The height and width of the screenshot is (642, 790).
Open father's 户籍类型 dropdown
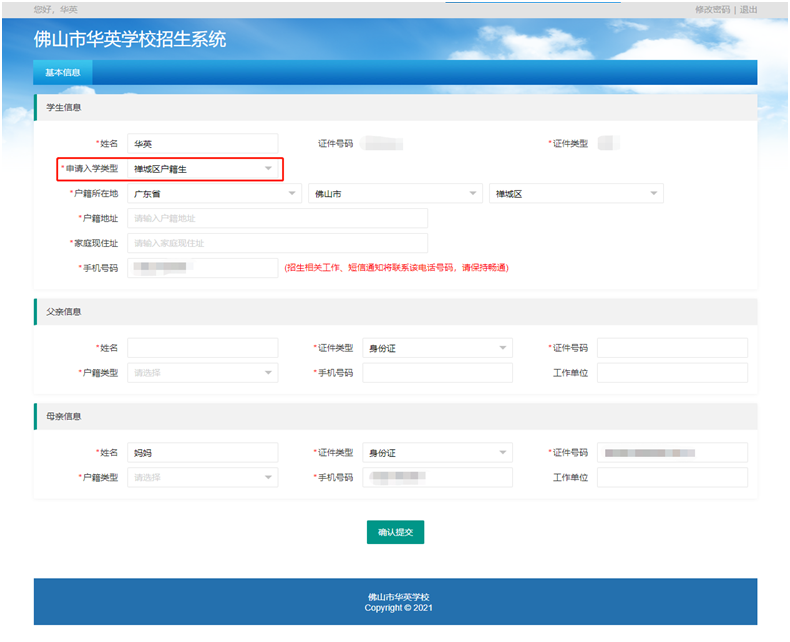point(202,373)
